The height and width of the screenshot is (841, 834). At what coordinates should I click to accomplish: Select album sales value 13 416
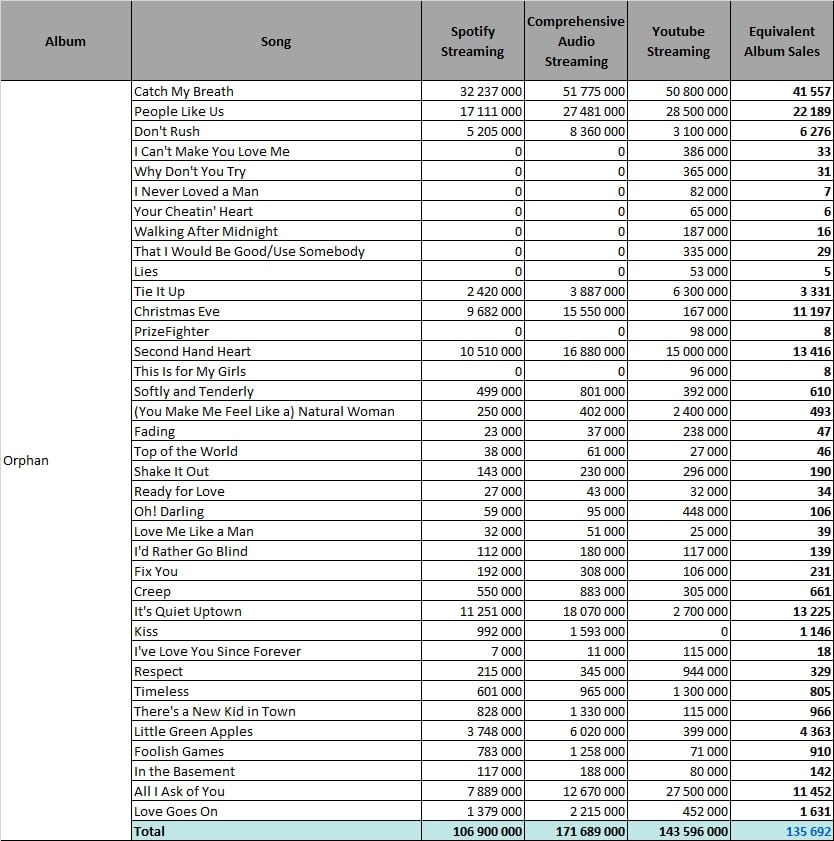tap(782, 351)
